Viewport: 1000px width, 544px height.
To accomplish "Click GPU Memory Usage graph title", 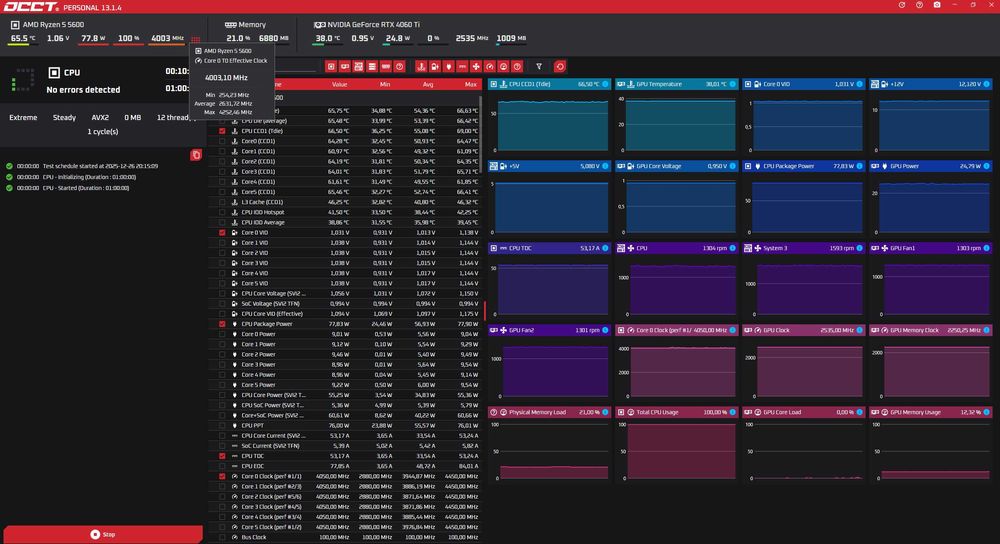I will [915, 412].
